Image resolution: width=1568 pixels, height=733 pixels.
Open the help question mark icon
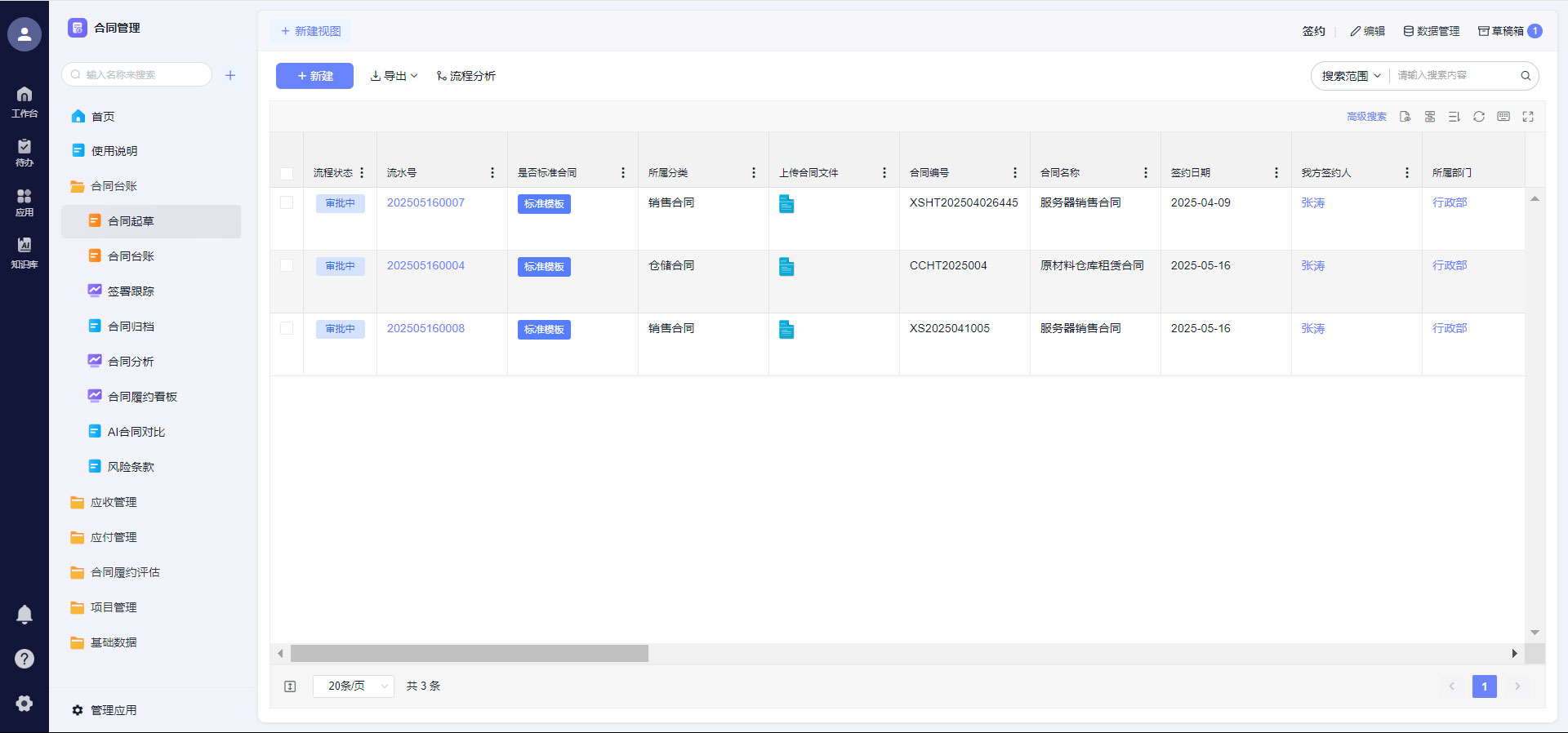[x=24, y=659]
